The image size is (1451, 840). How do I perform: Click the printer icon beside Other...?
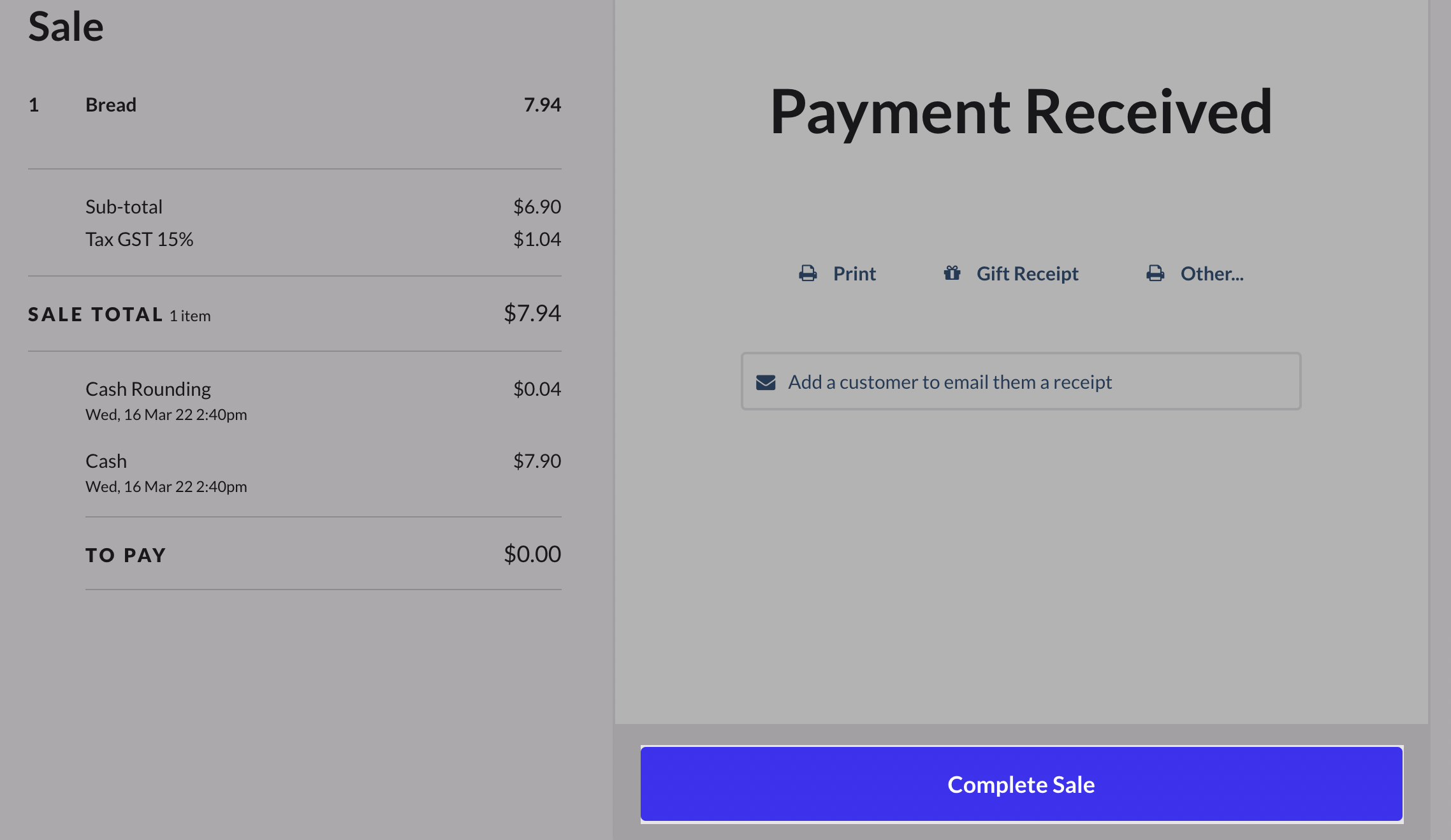(1155, 273)
